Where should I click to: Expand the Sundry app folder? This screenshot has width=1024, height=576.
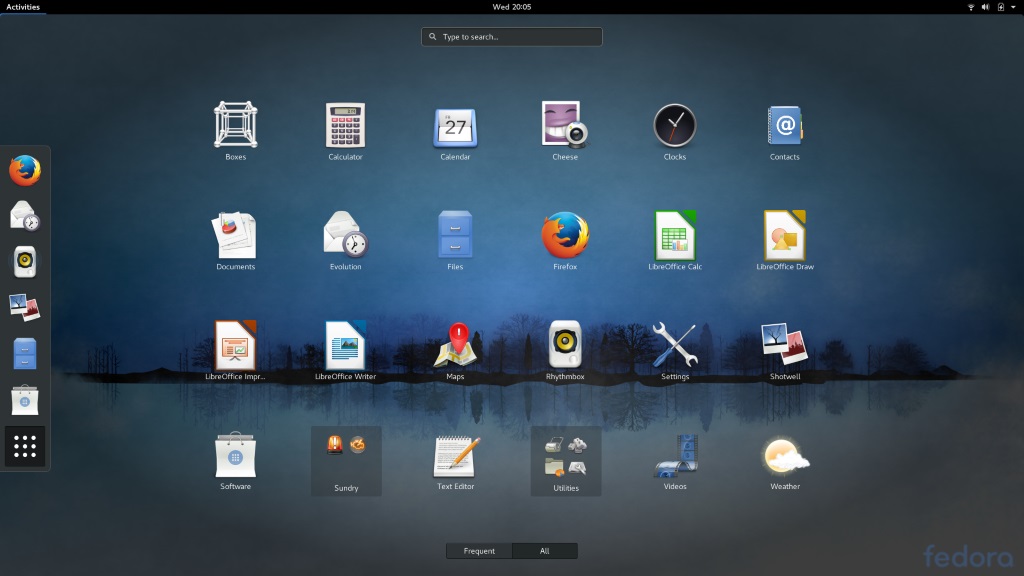(x=346, y=461)
